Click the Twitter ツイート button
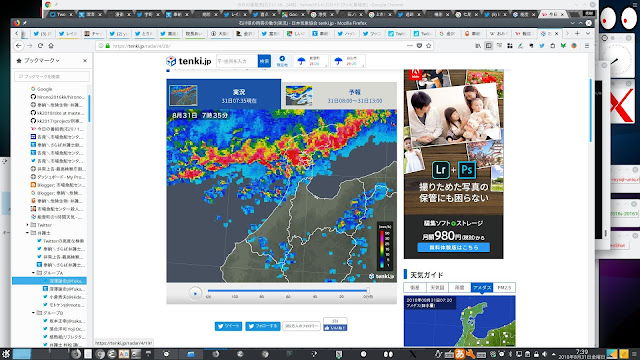640x360 pixels. pos(228,326)
